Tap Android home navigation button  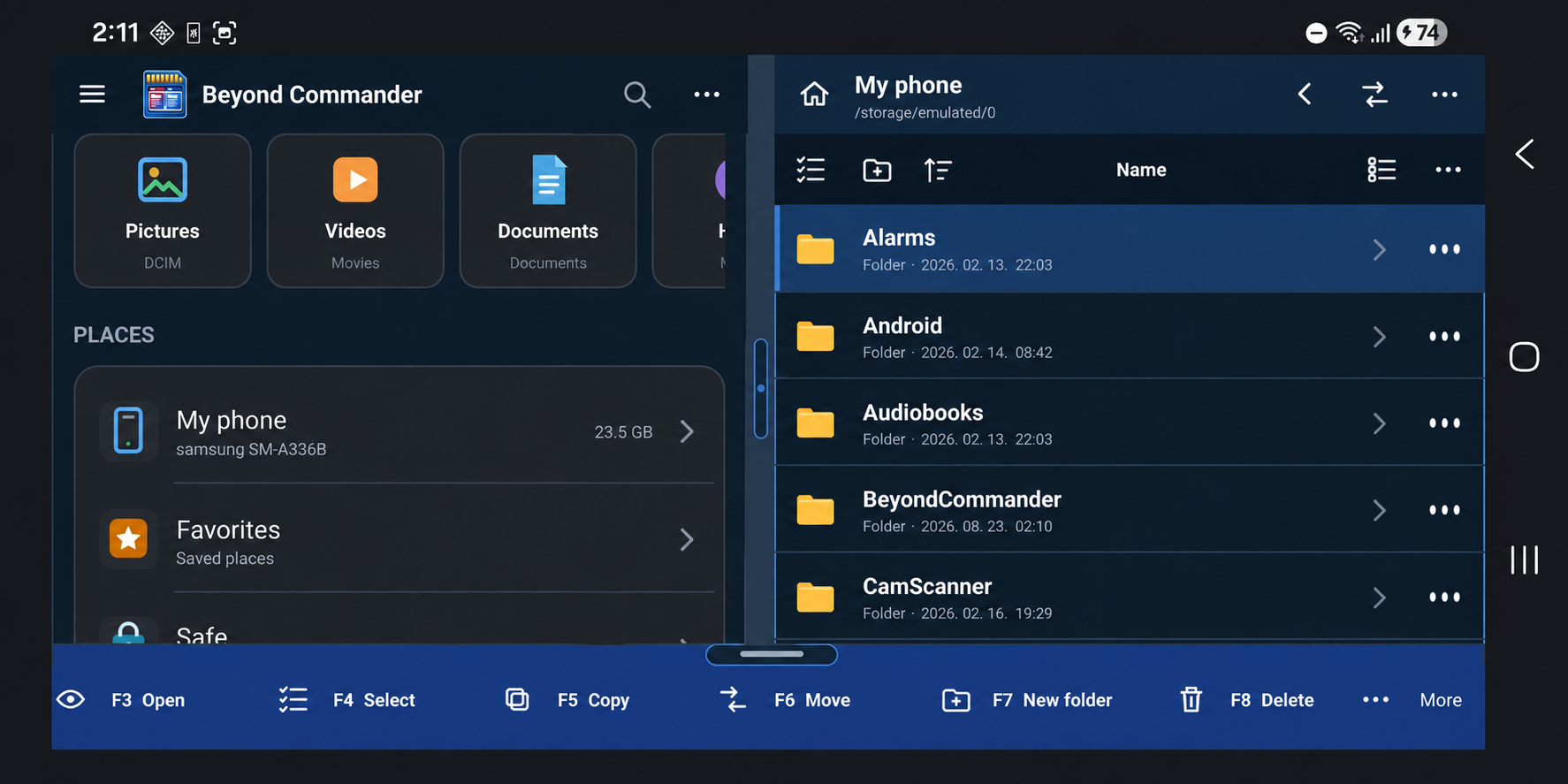pyautogui.click(x=1524, y=357)
